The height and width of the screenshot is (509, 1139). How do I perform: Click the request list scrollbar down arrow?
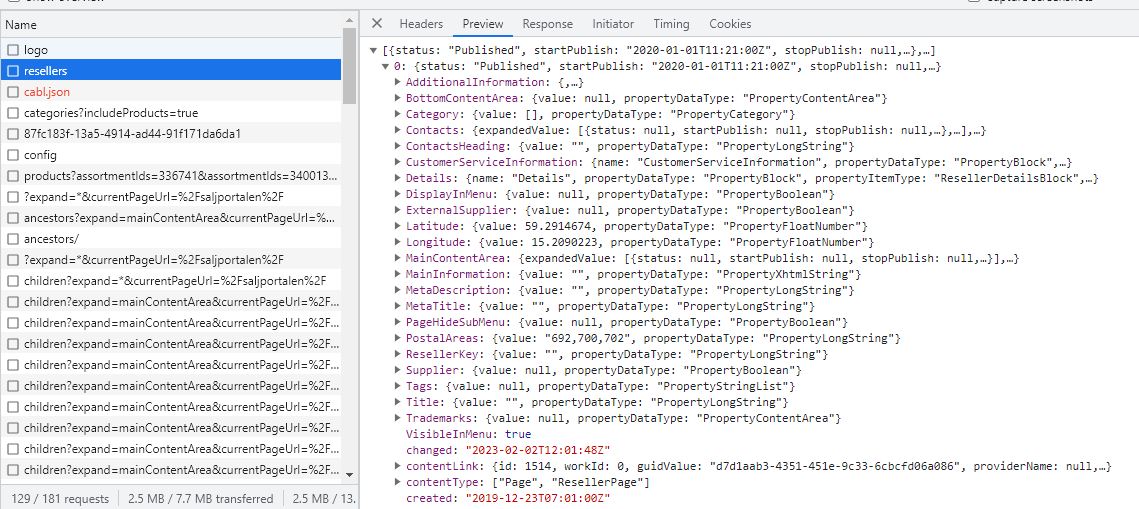pos(349,474)
